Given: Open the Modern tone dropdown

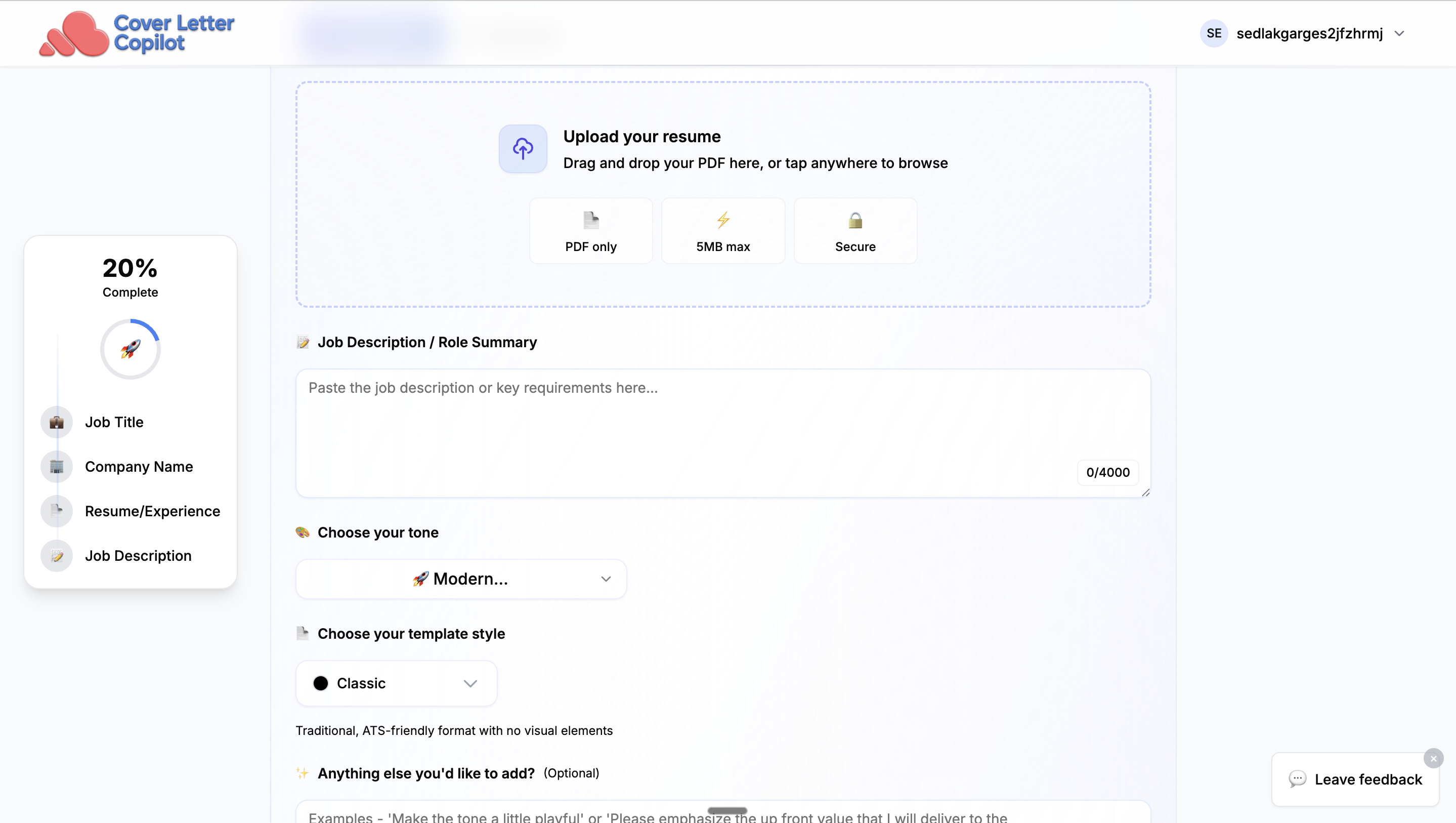Looking at the screenshot, I should [x=461, y=579].
